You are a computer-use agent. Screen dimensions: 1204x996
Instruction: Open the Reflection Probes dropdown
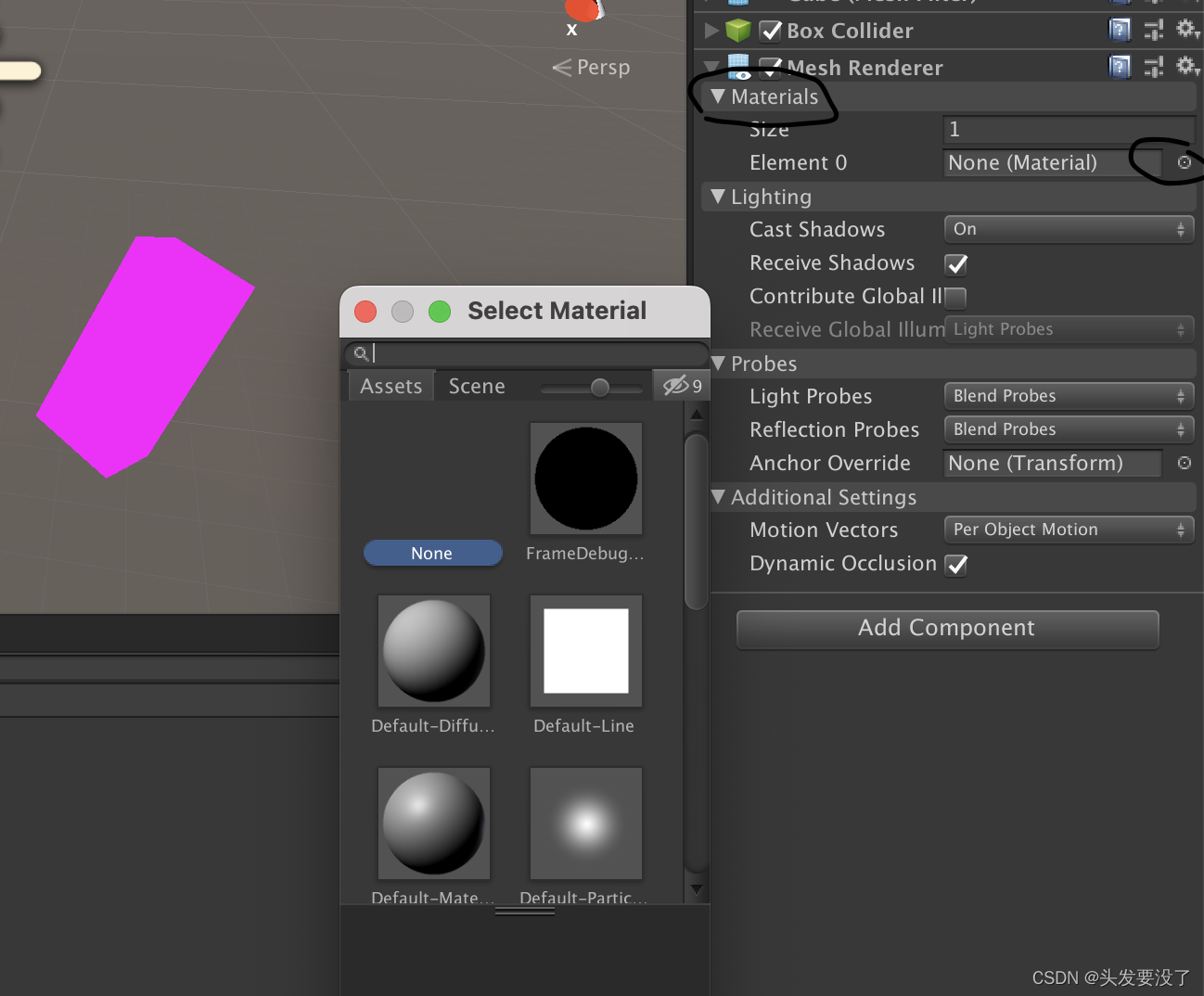click(x=1068, y=428)
